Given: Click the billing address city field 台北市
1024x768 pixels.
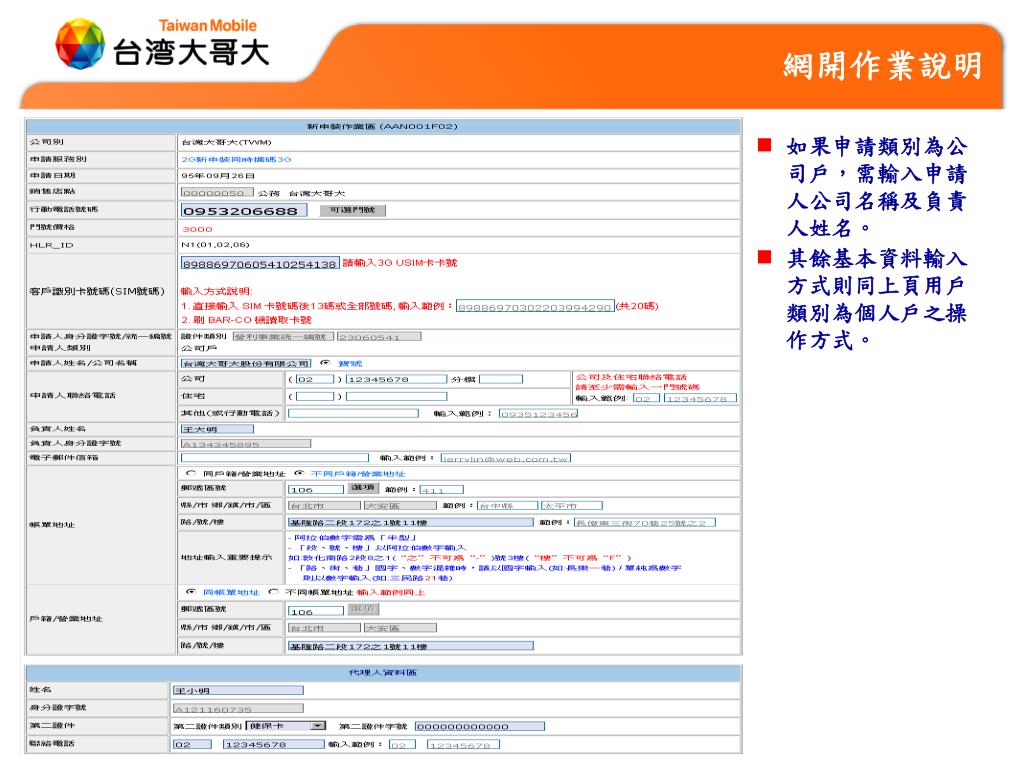Looking at the screenshot, I should coord(324,505).
